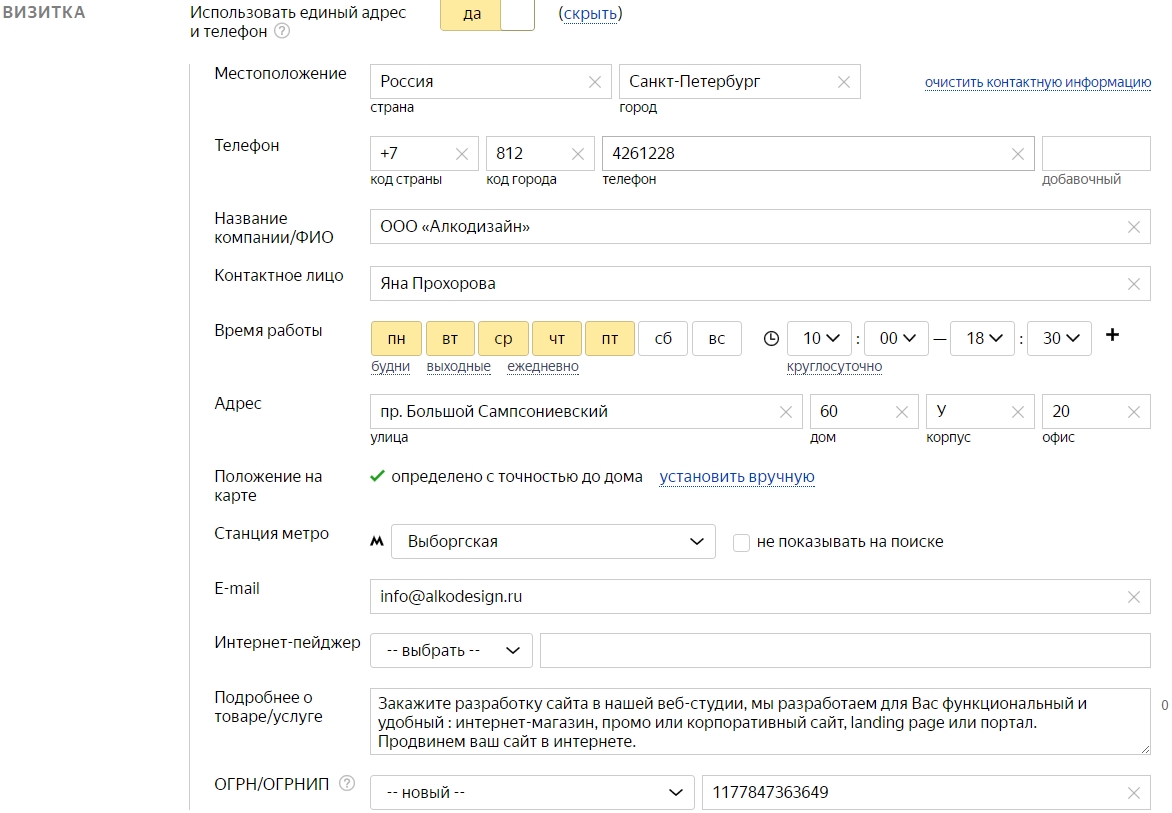Clear the city field Санкт-Петербург
The image size is (1172, 813).
tap(844, 82)
